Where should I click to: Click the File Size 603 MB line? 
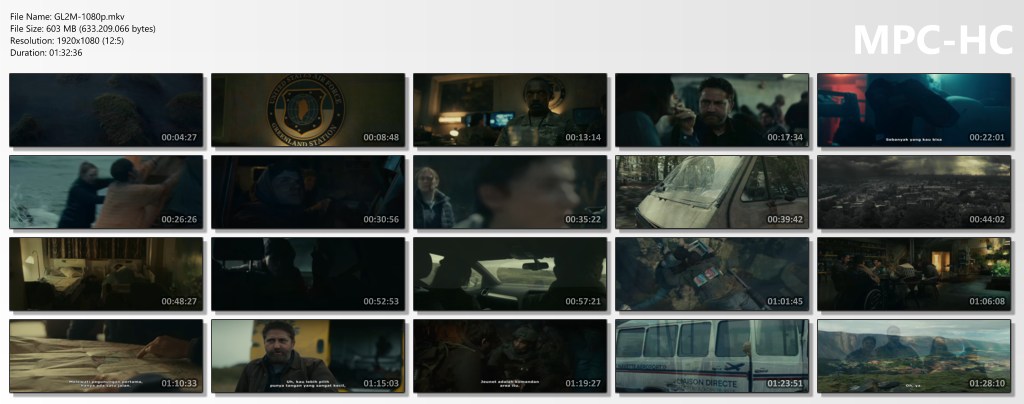click(82, 29)
